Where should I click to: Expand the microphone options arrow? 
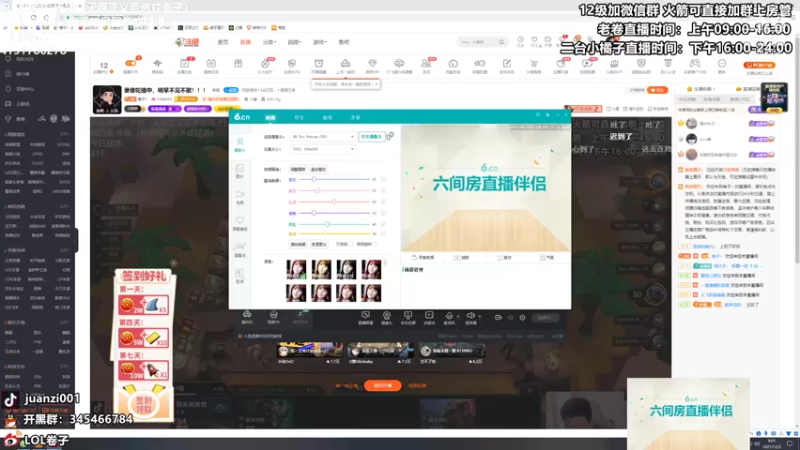click(458, 316)
